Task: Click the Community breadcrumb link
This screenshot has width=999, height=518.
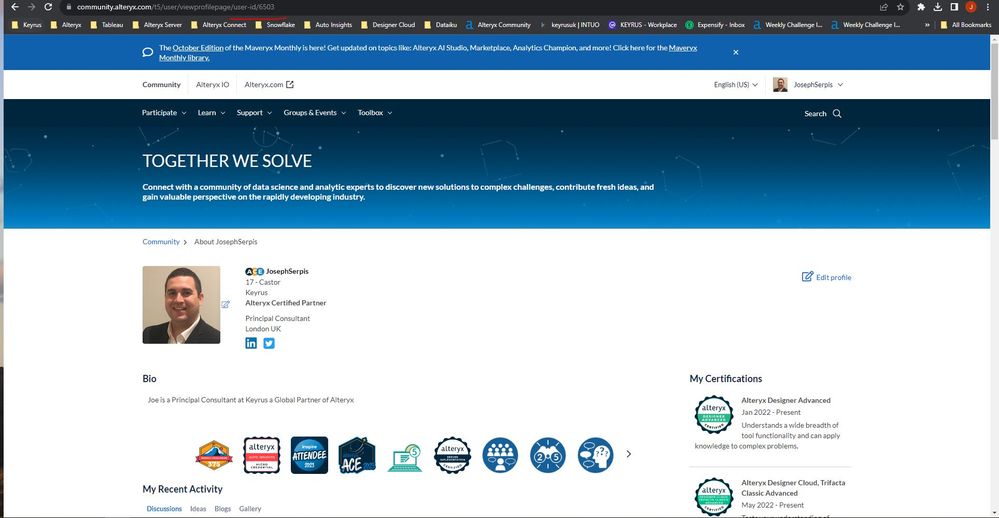Action: (161, 242)
